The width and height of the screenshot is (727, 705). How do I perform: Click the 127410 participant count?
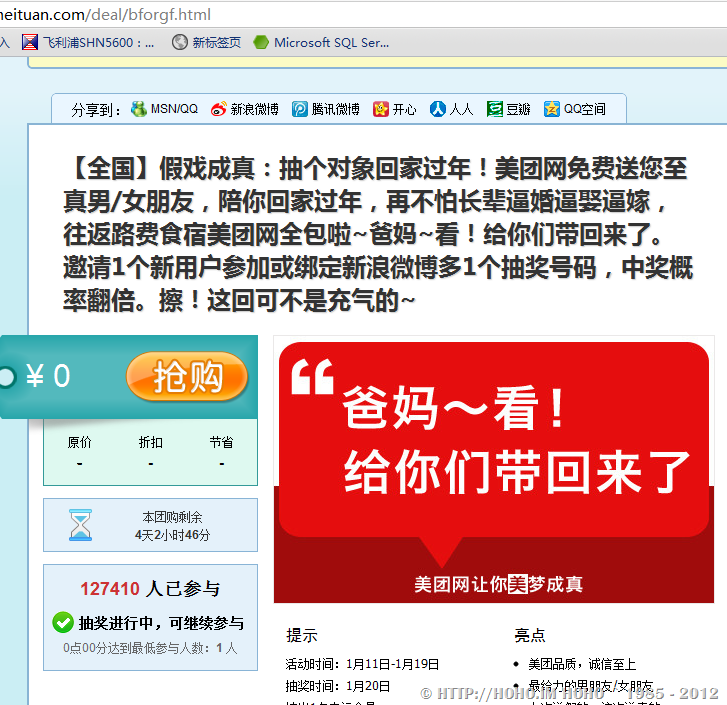coord(110,589)
